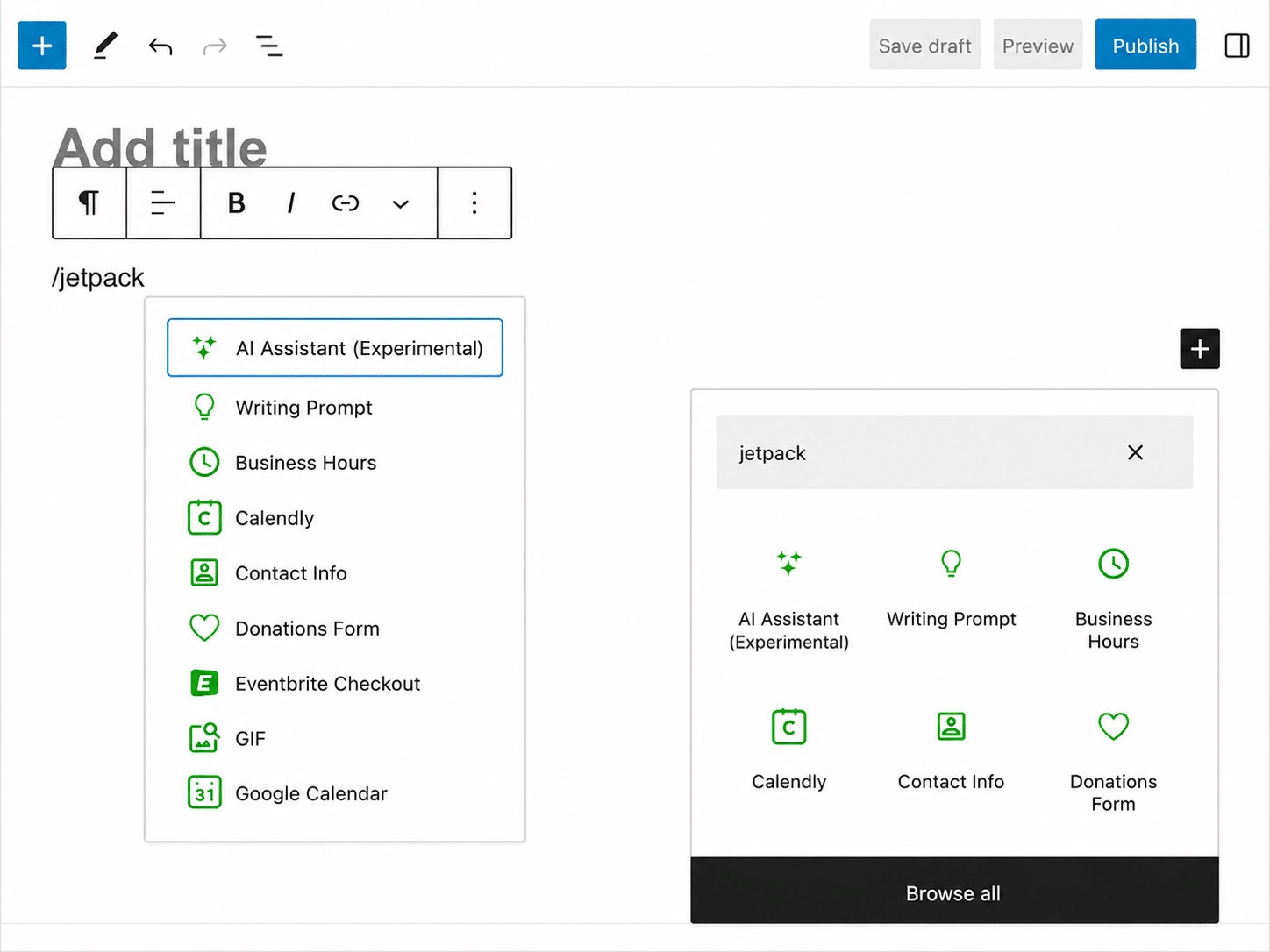This screenshot has height=952, width=1270.
Task: Open the document overview list view
Action: click(x=269, y=46)
